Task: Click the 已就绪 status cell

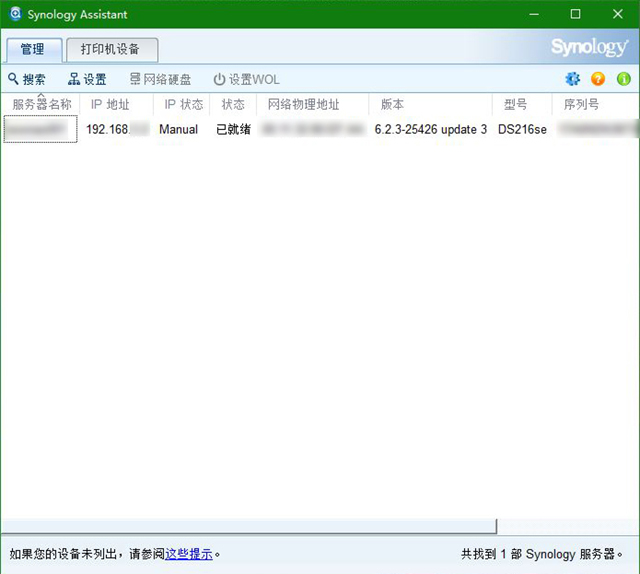Action: tap(233, 129)
